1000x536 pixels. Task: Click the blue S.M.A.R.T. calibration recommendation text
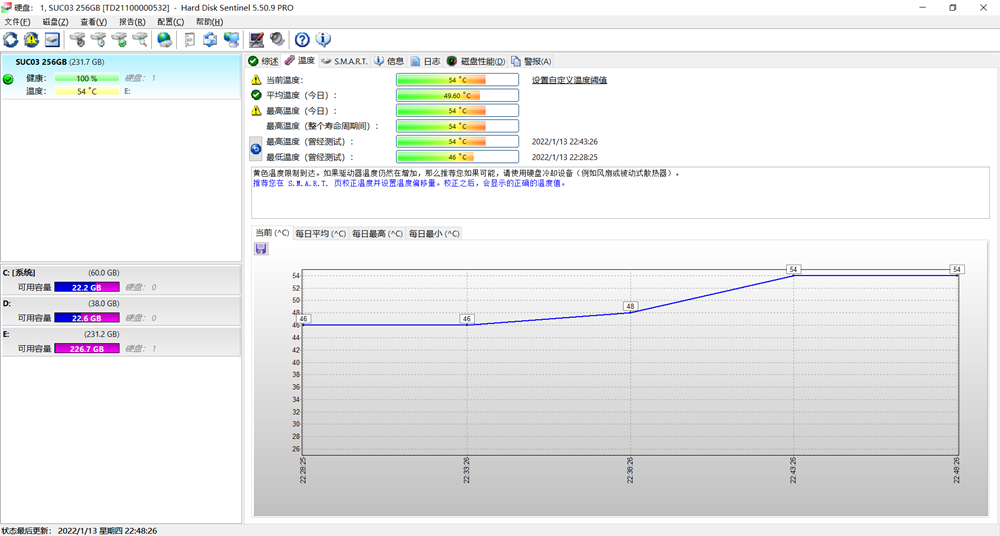pos(409,183)
